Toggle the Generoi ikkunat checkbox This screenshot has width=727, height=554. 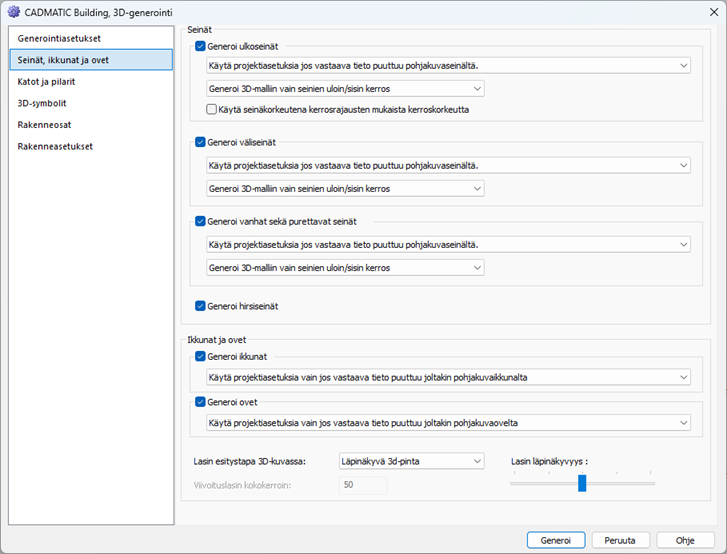[x=201, y=356]
